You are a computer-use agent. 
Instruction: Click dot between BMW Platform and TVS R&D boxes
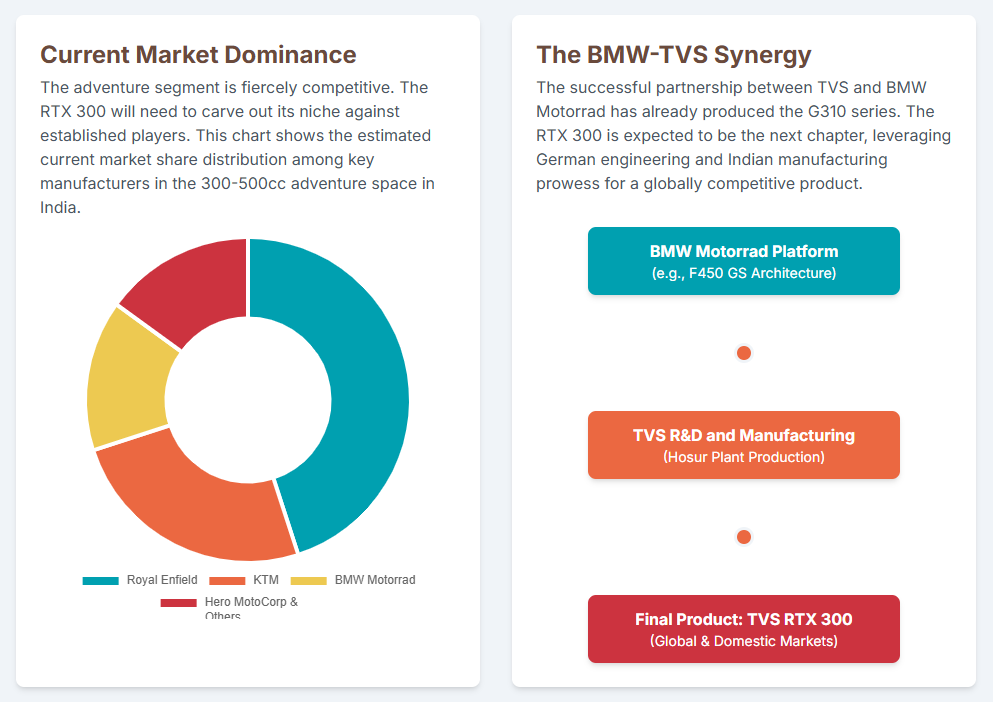pyautogui.click(x=743, y=353)
